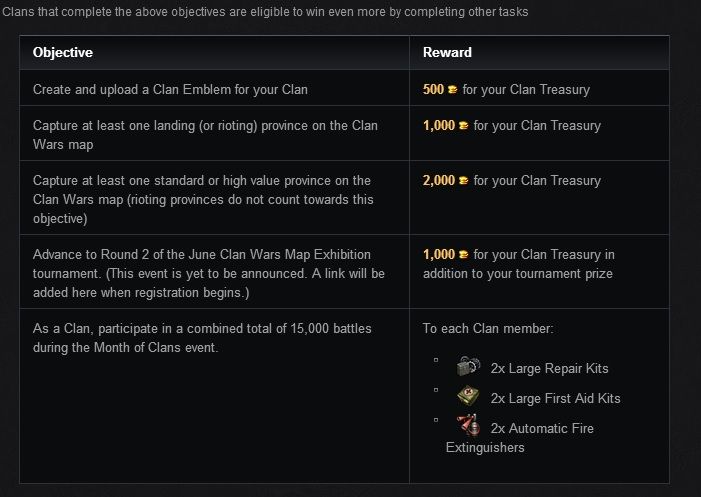The width and height of the screenshot is (701, 497).
Task: Click gold icon in landing province reward
Action: [463, 126]
